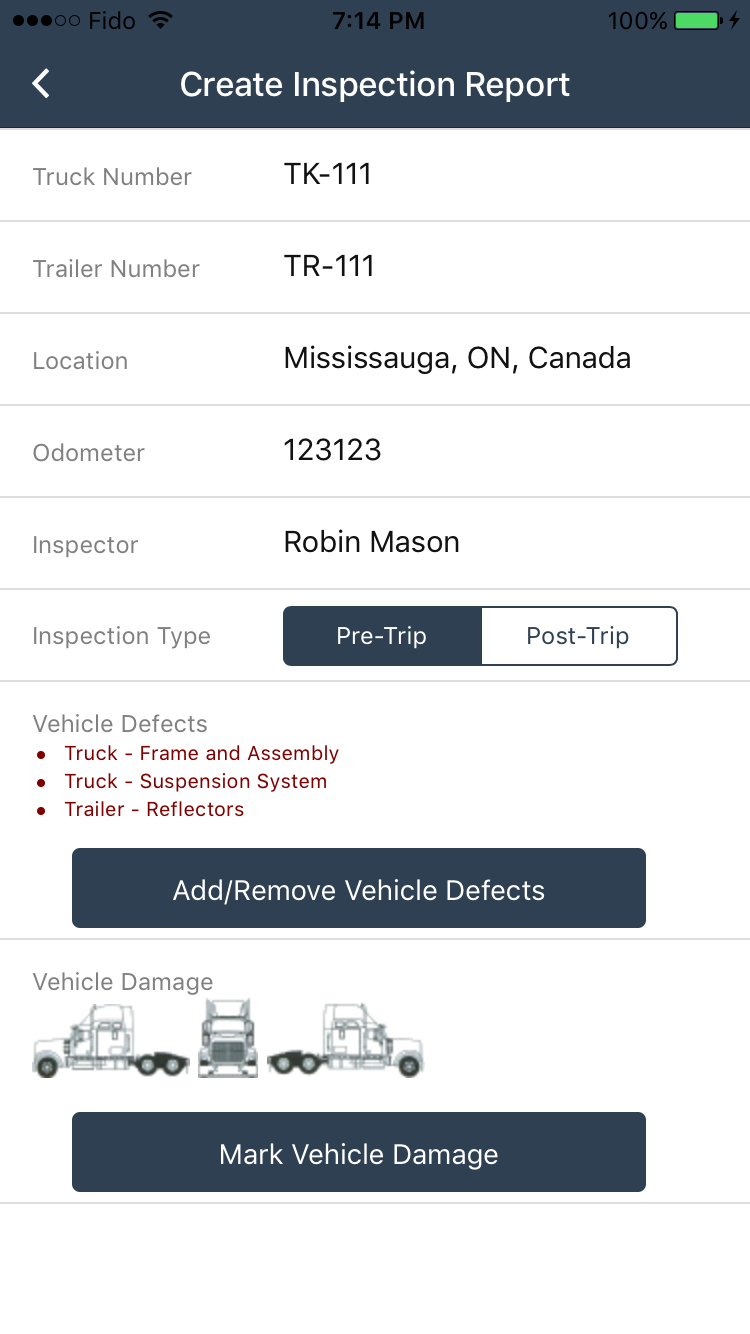Tap the Create Inspection Report title
This screenshot has height=1334, width=750.
coord(375,84)
